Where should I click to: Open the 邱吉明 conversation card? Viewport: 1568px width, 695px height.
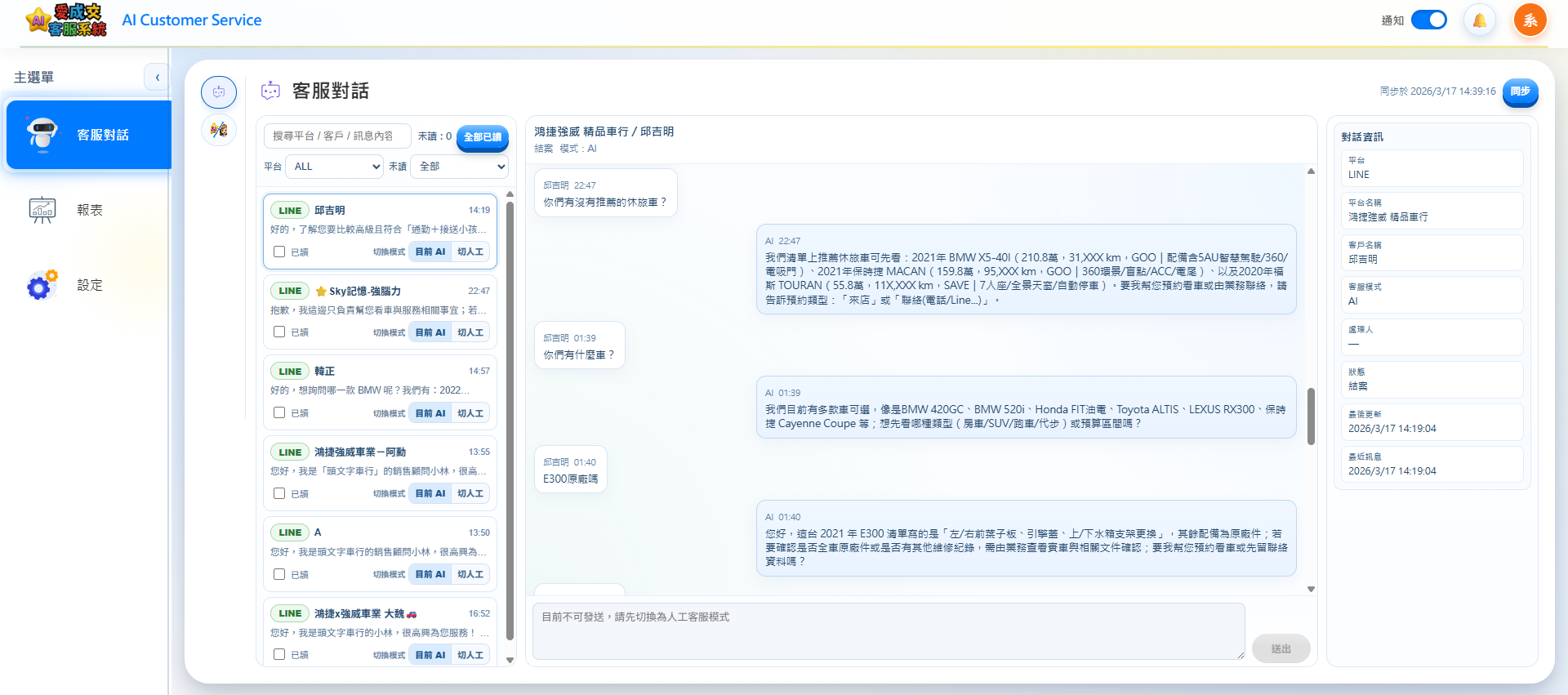(380, 231)
